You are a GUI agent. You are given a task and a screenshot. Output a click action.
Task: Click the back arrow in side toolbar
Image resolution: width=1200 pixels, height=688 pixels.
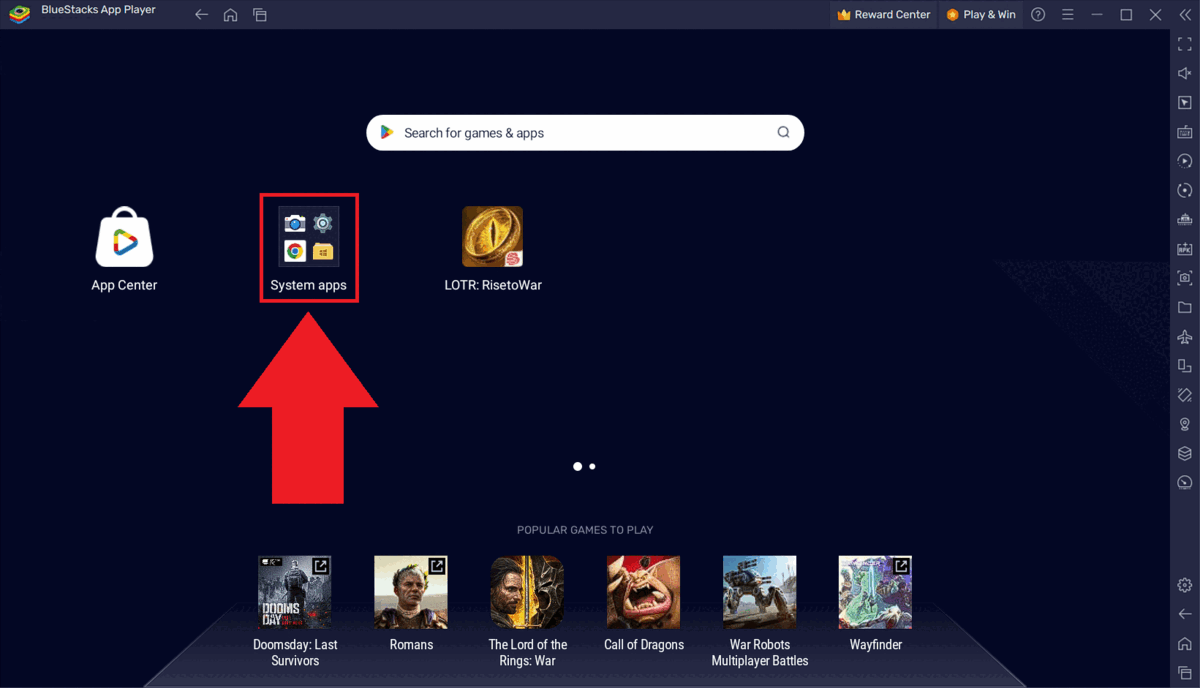click(1185, 614)
